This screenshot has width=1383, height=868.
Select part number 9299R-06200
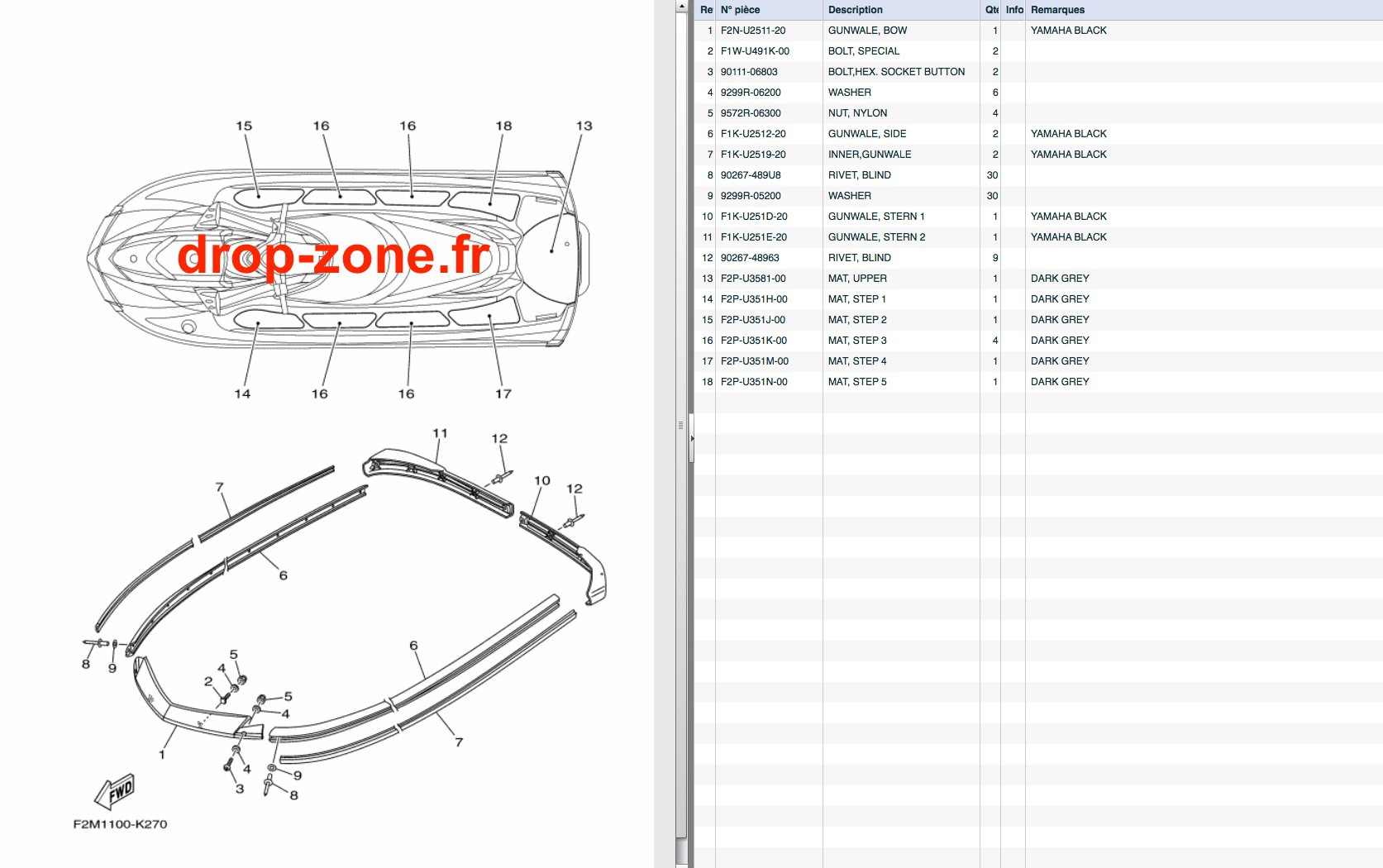click(751, 93)
